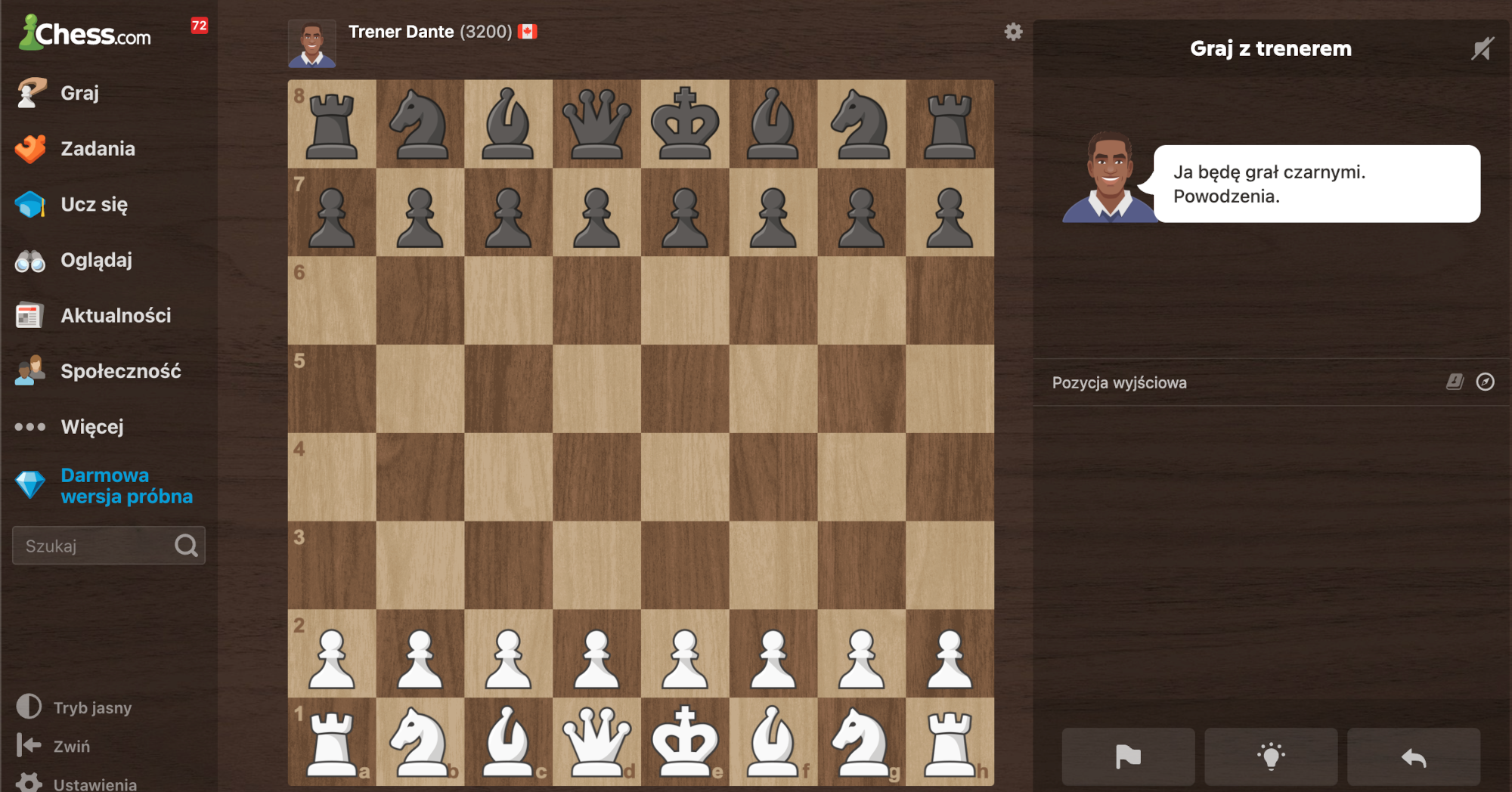1512x792 pixels.
Task: Open Społeczność from the sidebar
Action: [x=119, y=371]
